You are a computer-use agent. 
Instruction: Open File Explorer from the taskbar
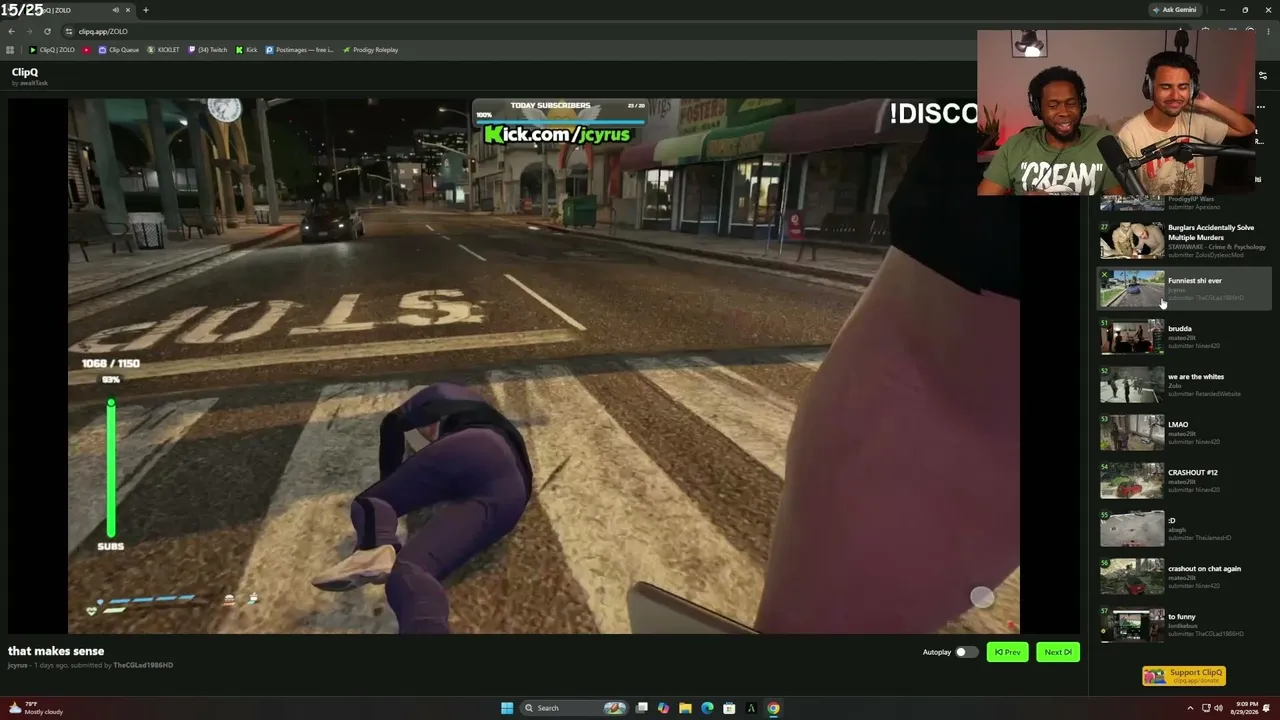tap(685, 708)
